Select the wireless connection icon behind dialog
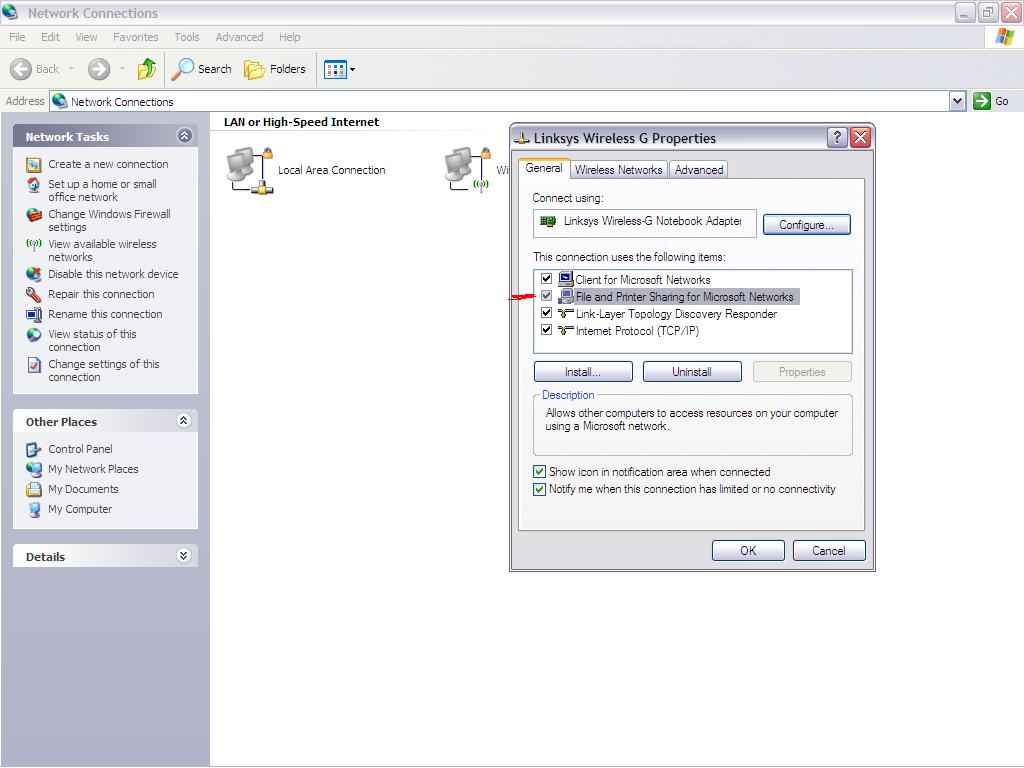 pos(468,169)
